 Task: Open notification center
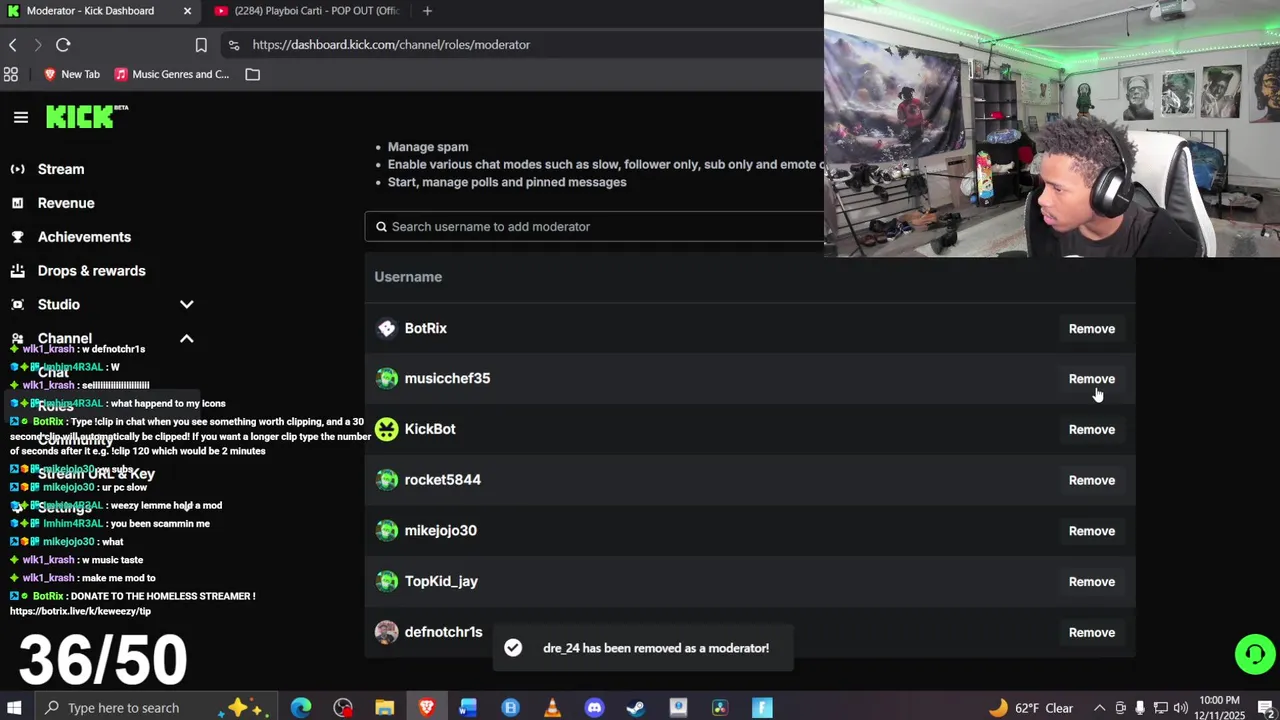tap(1265, 708)
